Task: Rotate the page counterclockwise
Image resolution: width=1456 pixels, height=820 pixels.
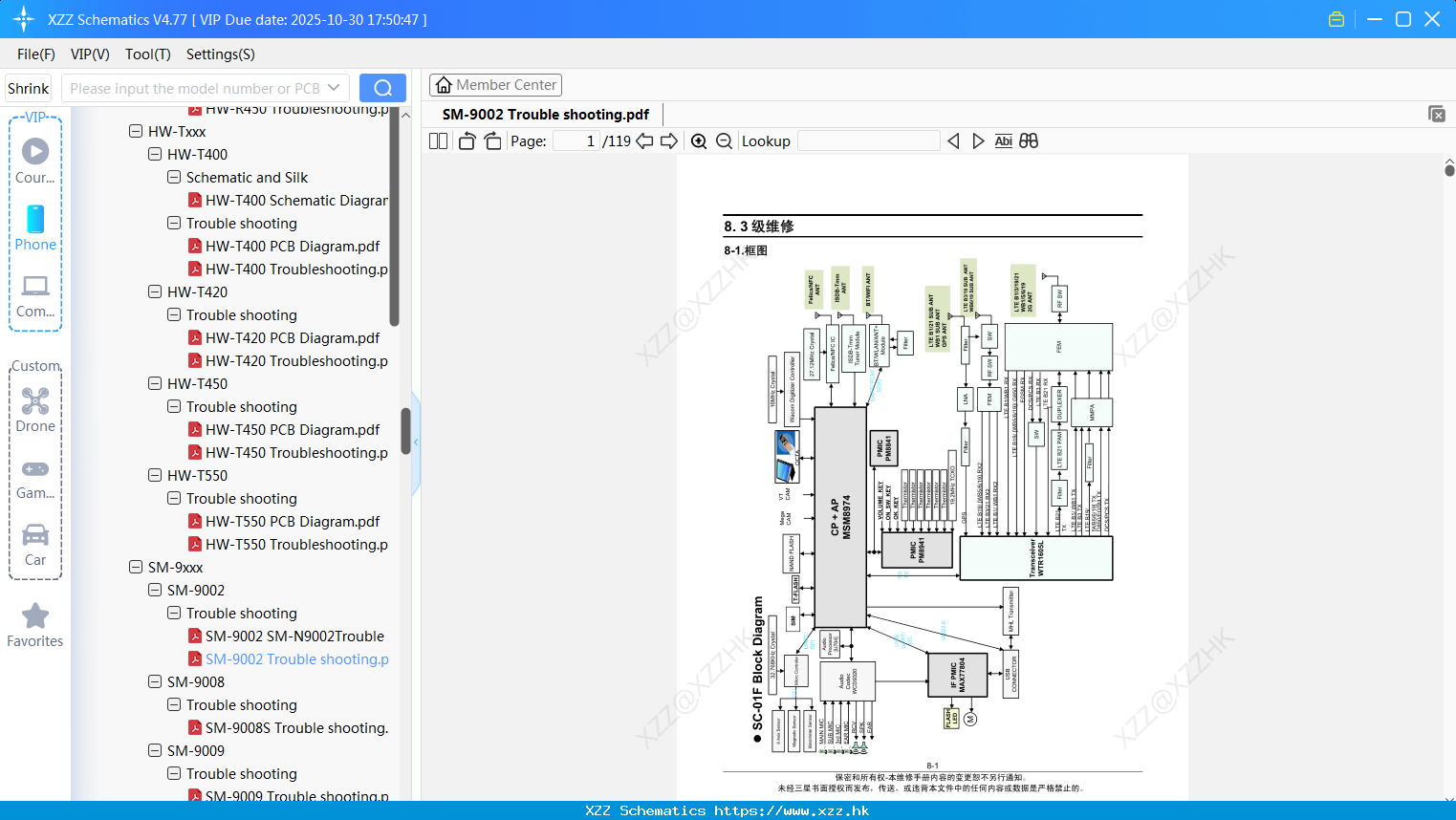Action: (466, 140)
